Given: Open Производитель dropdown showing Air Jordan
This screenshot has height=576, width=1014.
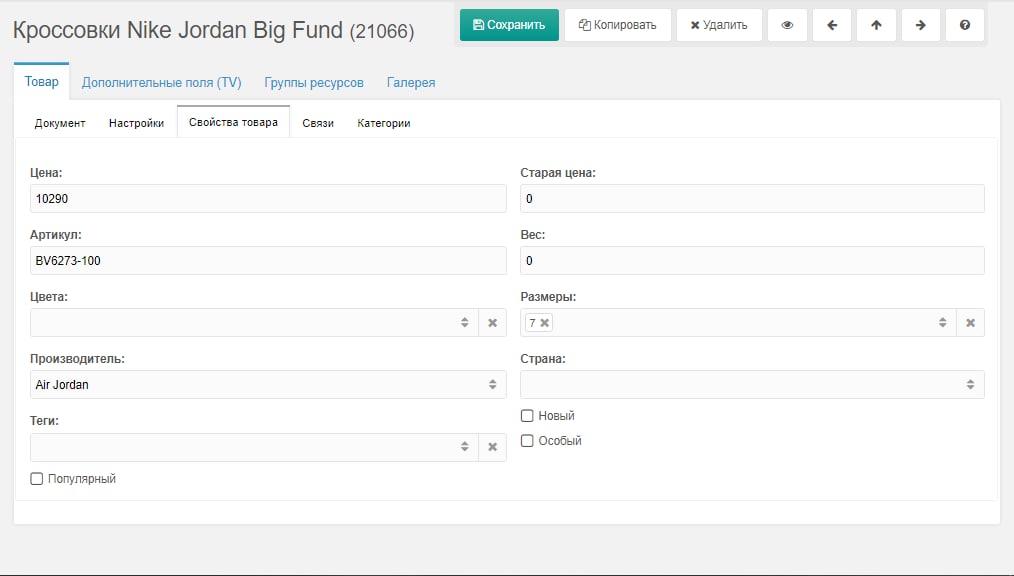Looking at the screenshot, I should (x=268, y=385).
